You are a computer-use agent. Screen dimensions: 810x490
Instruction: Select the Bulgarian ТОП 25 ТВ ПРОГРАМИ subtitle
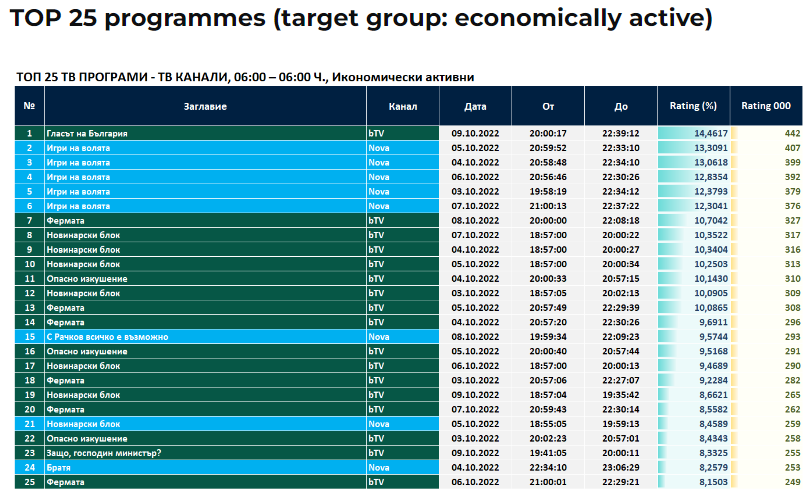point(246,77)
